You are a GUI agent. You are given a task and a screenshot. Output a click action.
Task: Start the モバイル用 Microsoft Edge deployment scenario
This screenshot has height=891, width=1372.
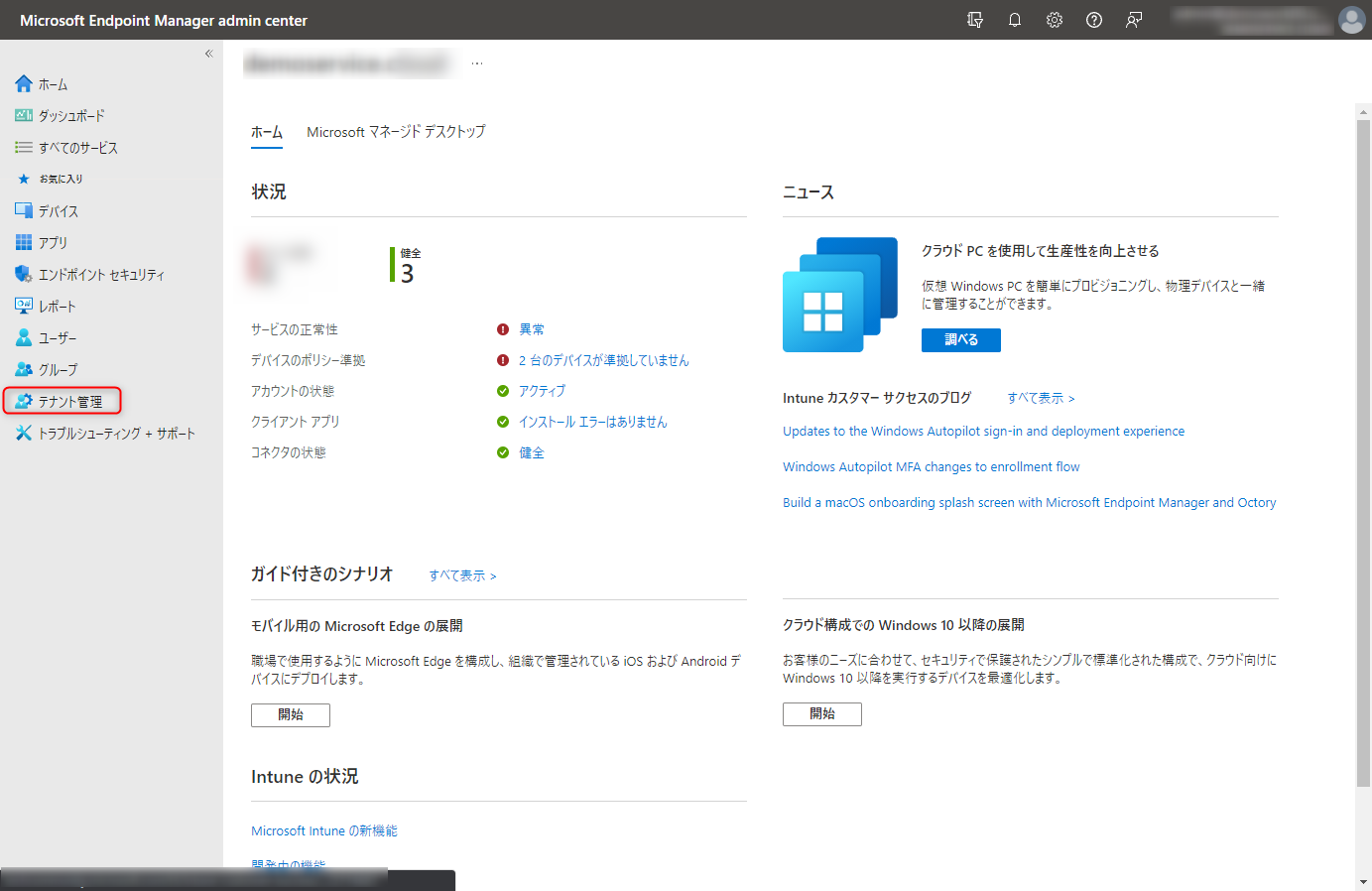[290, 714]
